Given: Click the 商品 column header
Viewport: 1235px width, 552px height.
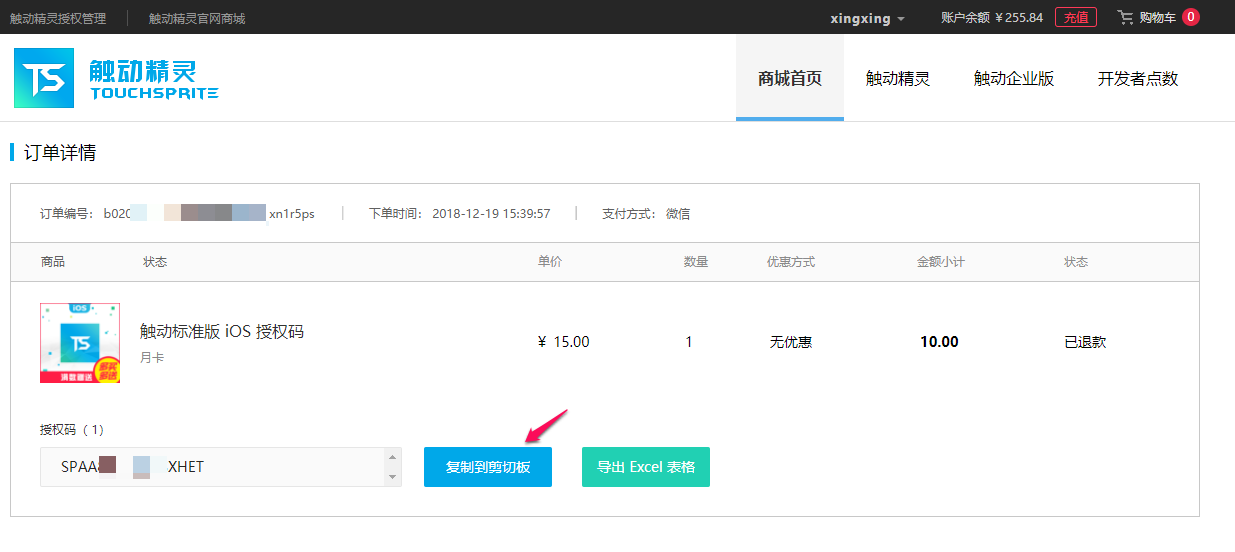Looking at the screenshot, I should point(52,262).
